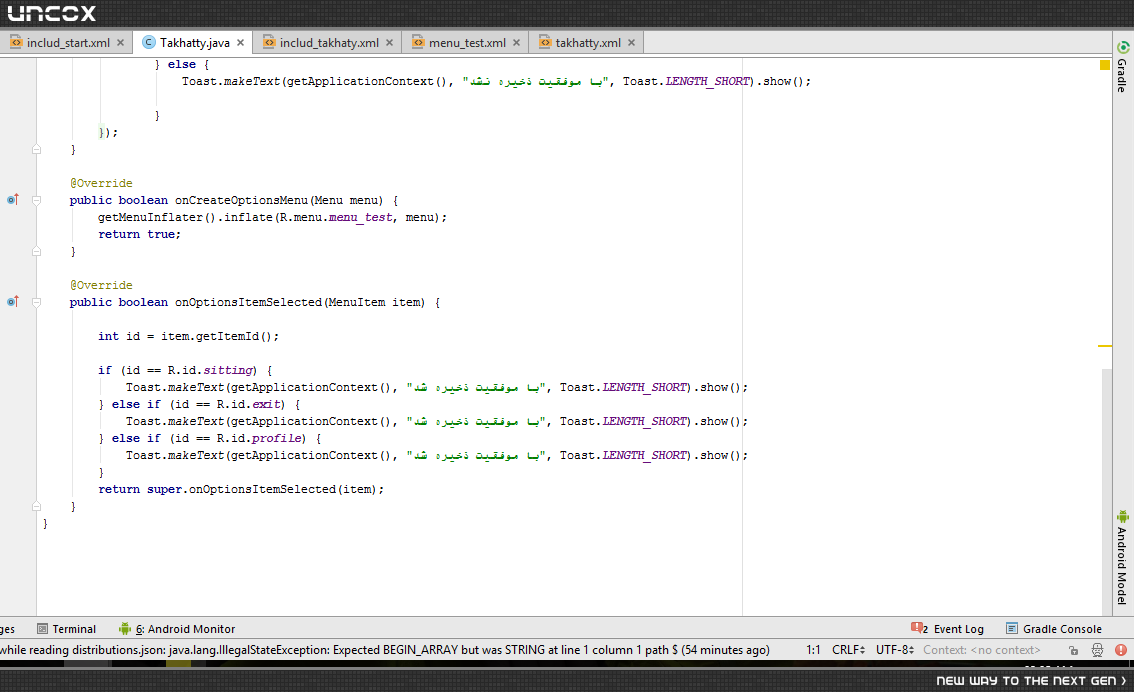This screenshot has width=1134, height=692.
Task: Click the R.id.sitting reference
Action: pos(210,370)
